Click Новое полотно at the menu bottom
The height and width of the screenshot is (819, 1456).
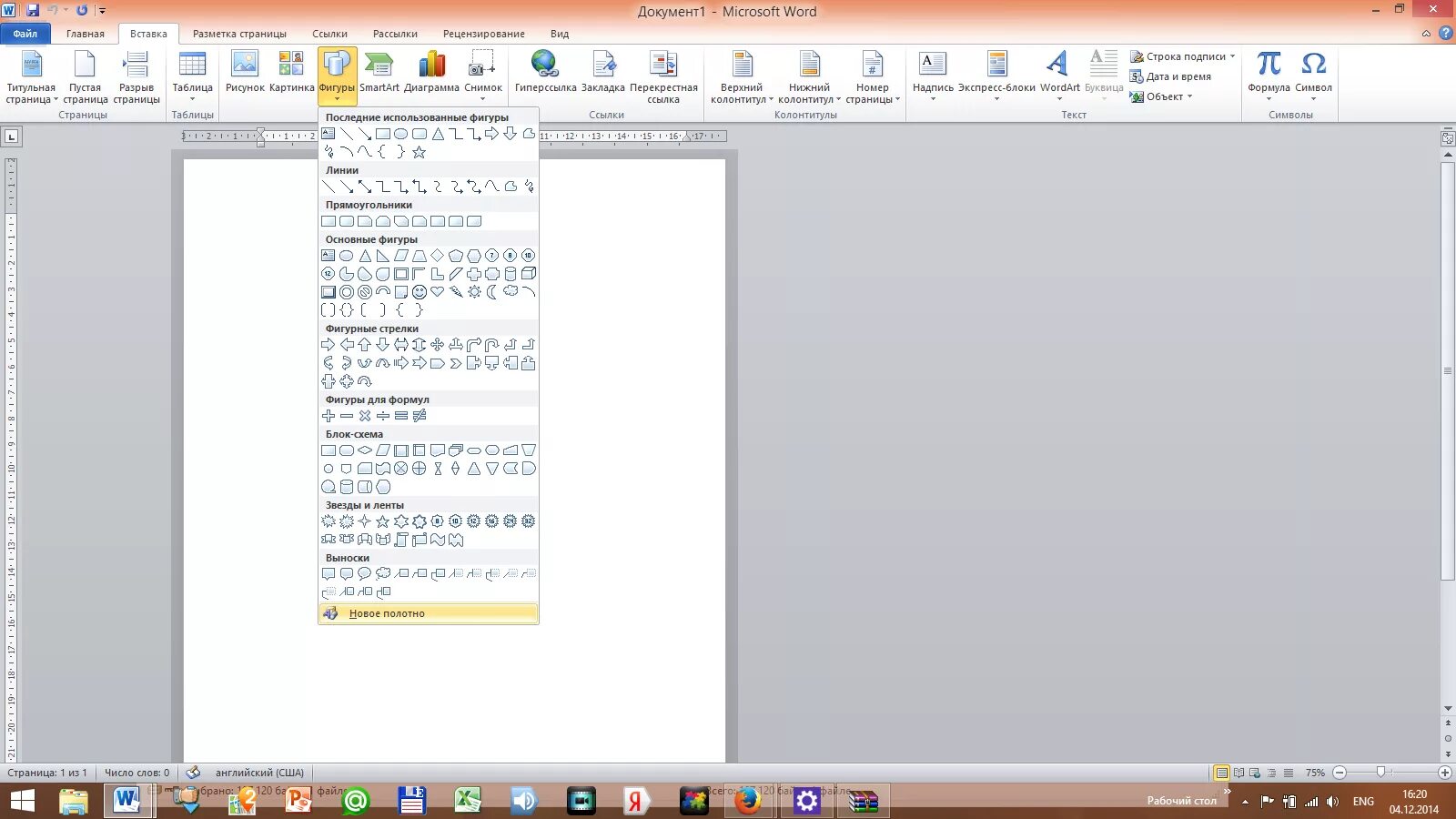click(x=429, y=613)
